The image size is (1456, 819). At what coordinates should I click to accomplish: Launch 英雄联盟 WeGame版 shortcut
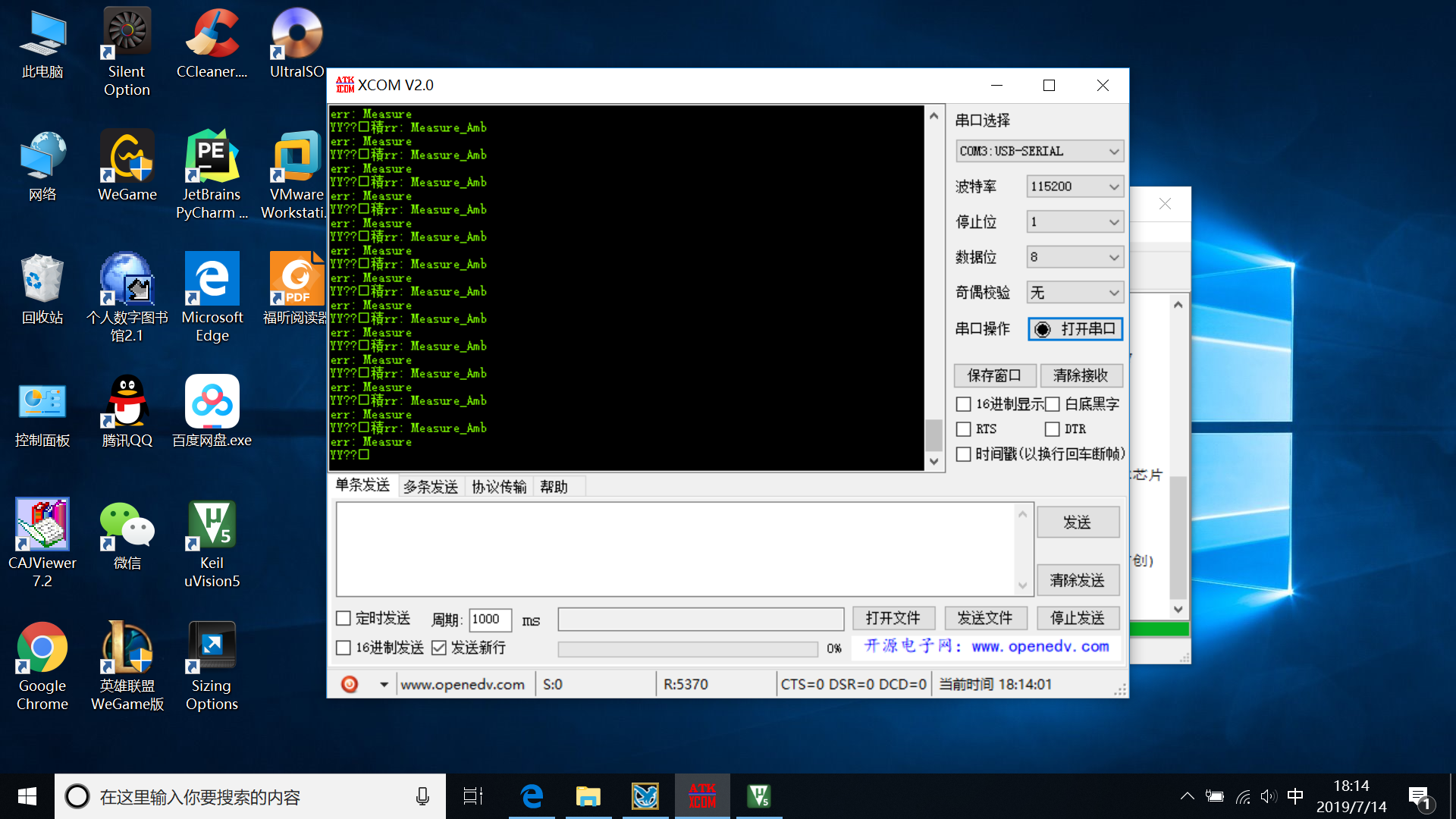click(x=127, y=667)
